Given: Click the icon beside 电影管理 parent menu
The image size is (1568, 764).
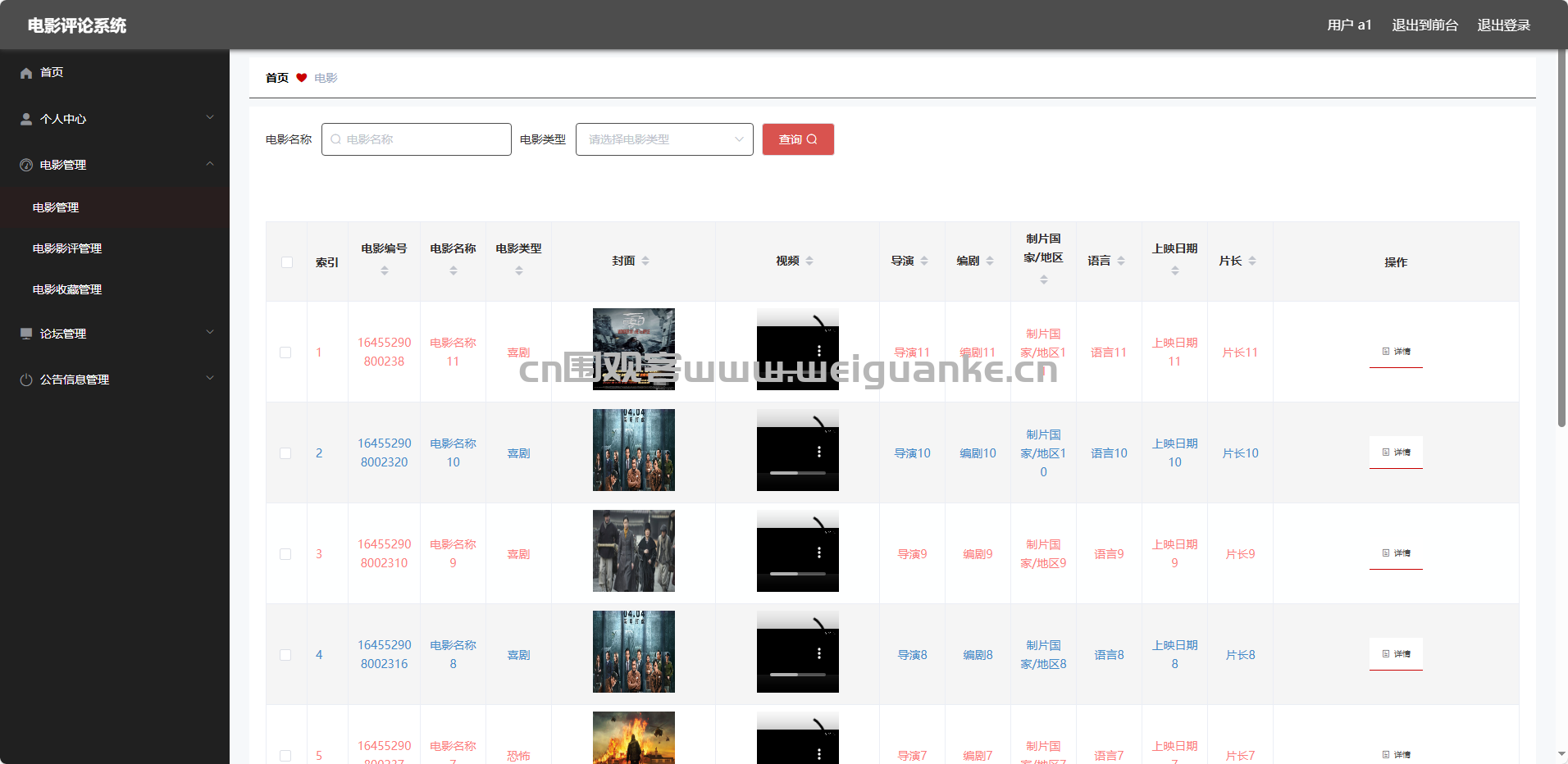Looking at the screenshot, I should pos(26,165).
